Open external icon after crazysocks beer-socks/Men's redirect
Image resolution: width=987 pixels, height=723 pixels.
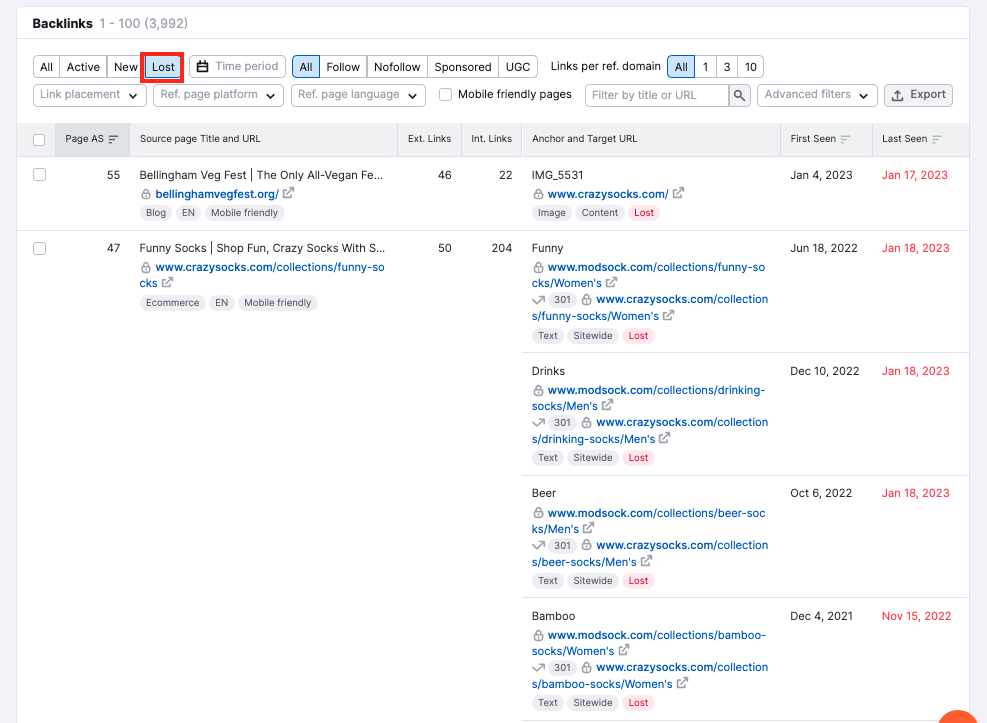[646, 561]
